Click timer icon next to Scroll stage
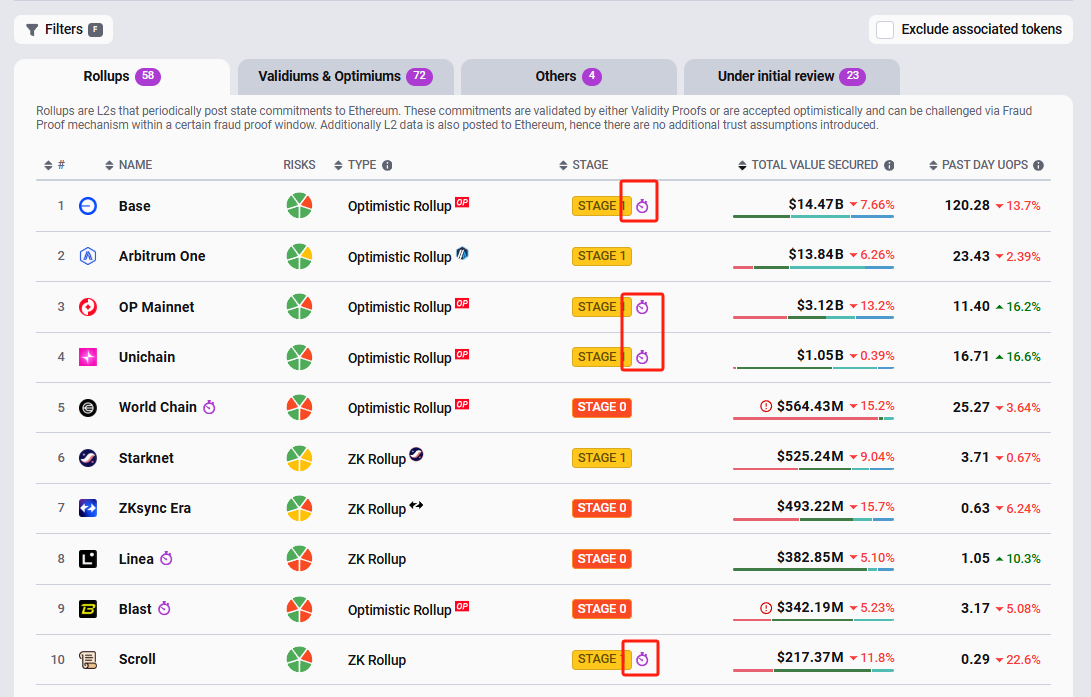1091x697 pixels. point(642,659)
